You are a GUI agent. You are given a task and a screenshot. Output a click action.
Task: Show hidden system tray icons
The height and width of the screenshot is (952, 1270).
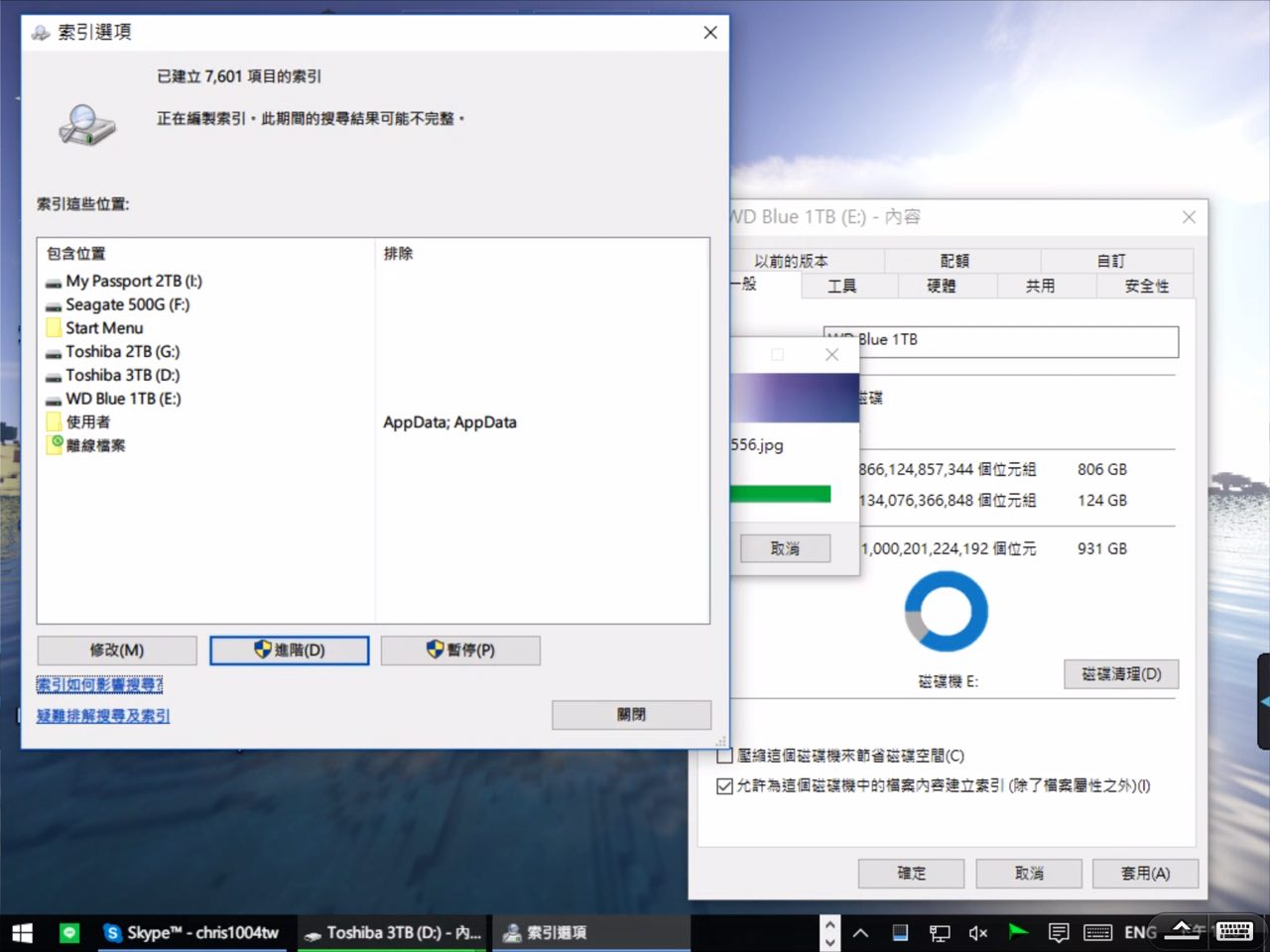pyautogui.click(x=860, y=933)
